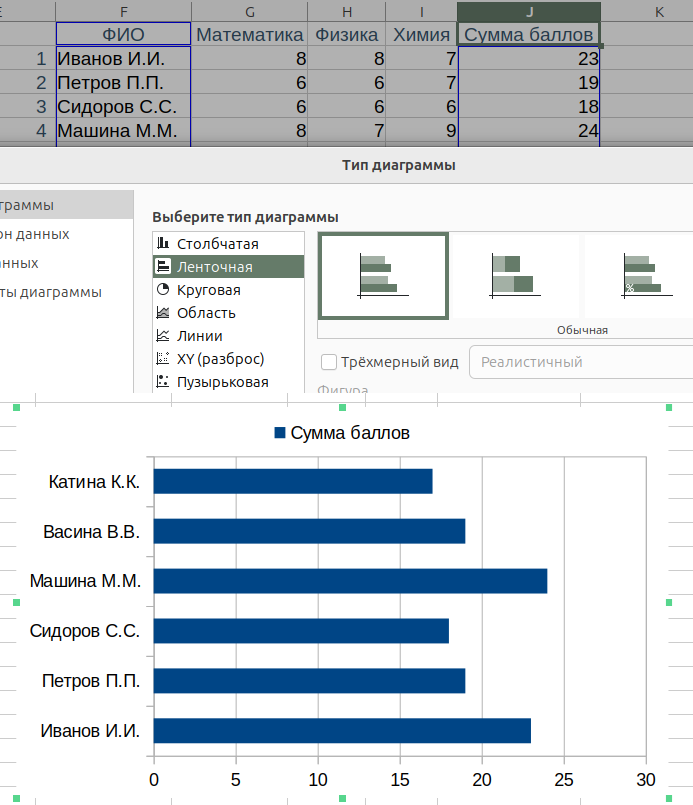Choose the Круговая pie chart icon
This screenshot has width=693, height=805.
[x=163, y=290]
